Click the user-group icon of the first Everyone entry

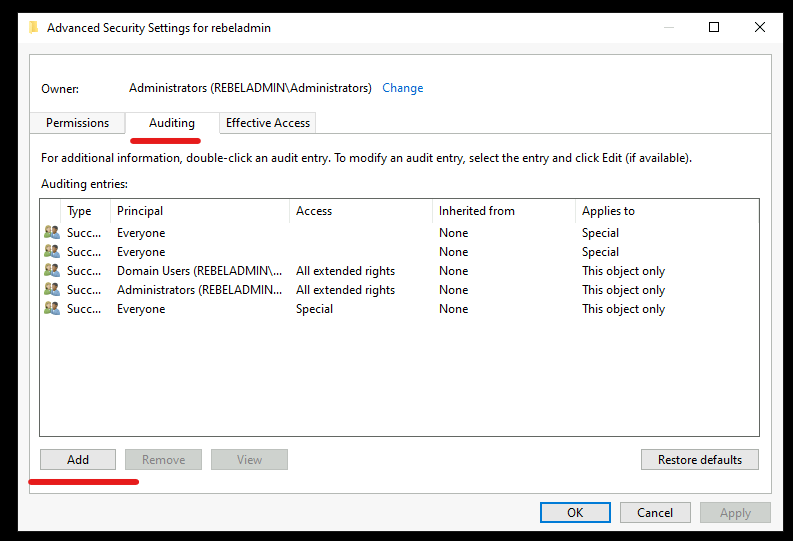pyautogui.click(x=52, y=233)
